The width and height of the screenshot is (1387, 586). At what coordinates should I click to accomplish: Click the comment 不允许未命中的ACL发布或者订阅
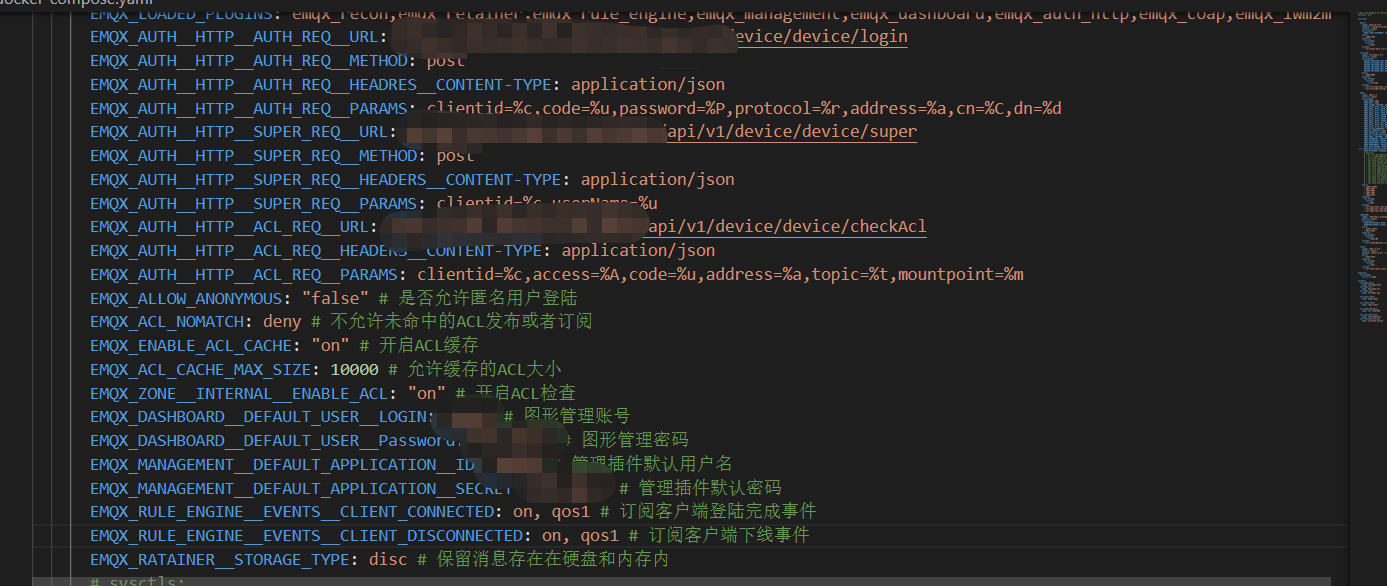pyautogui.click(x=452, y=322)
